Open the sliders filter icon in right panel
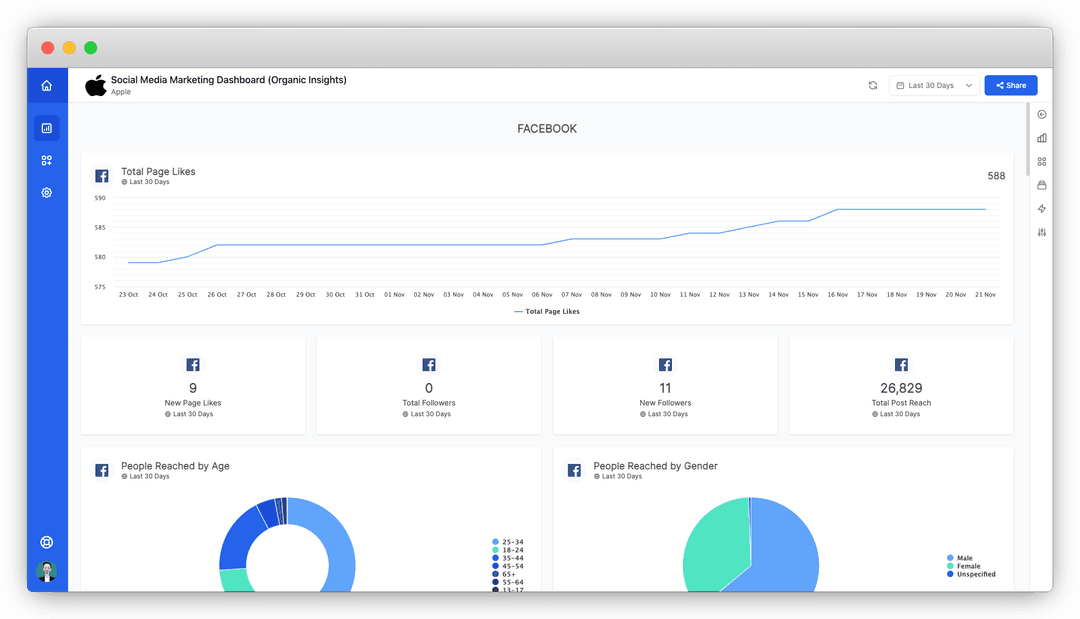 [x=1042, y=232]
